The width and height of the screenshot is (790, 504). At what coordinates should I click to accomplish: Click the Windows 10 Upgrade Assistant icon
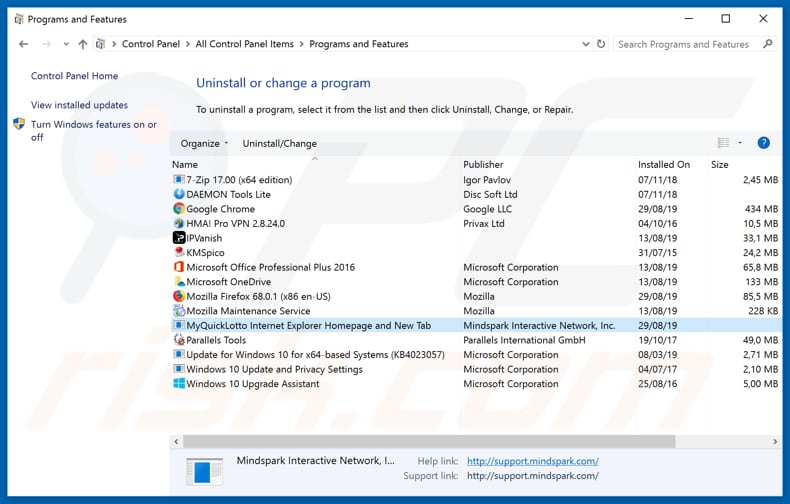[x=178, y=384]
